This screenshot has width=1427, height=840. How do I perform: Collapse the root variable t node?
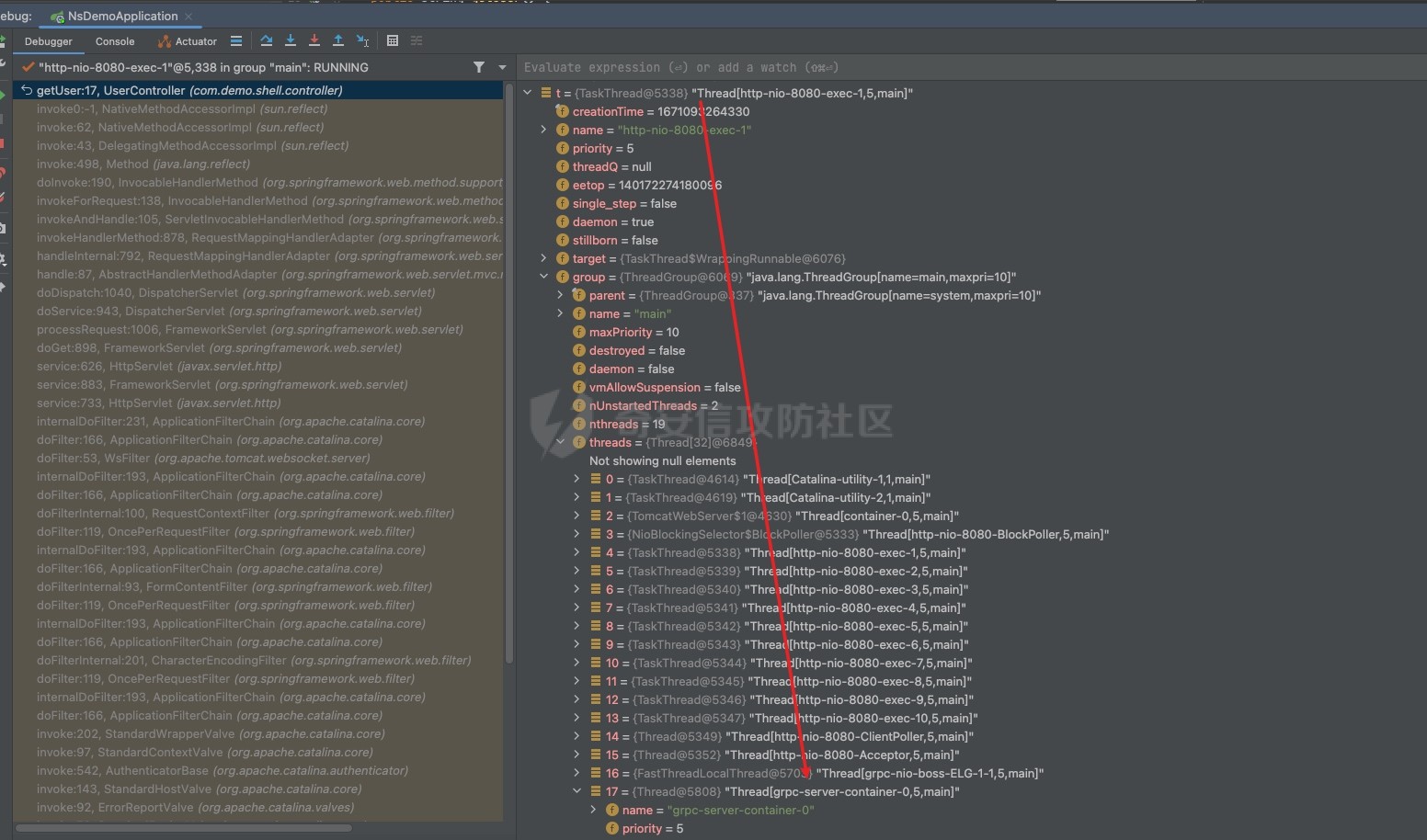528,93
